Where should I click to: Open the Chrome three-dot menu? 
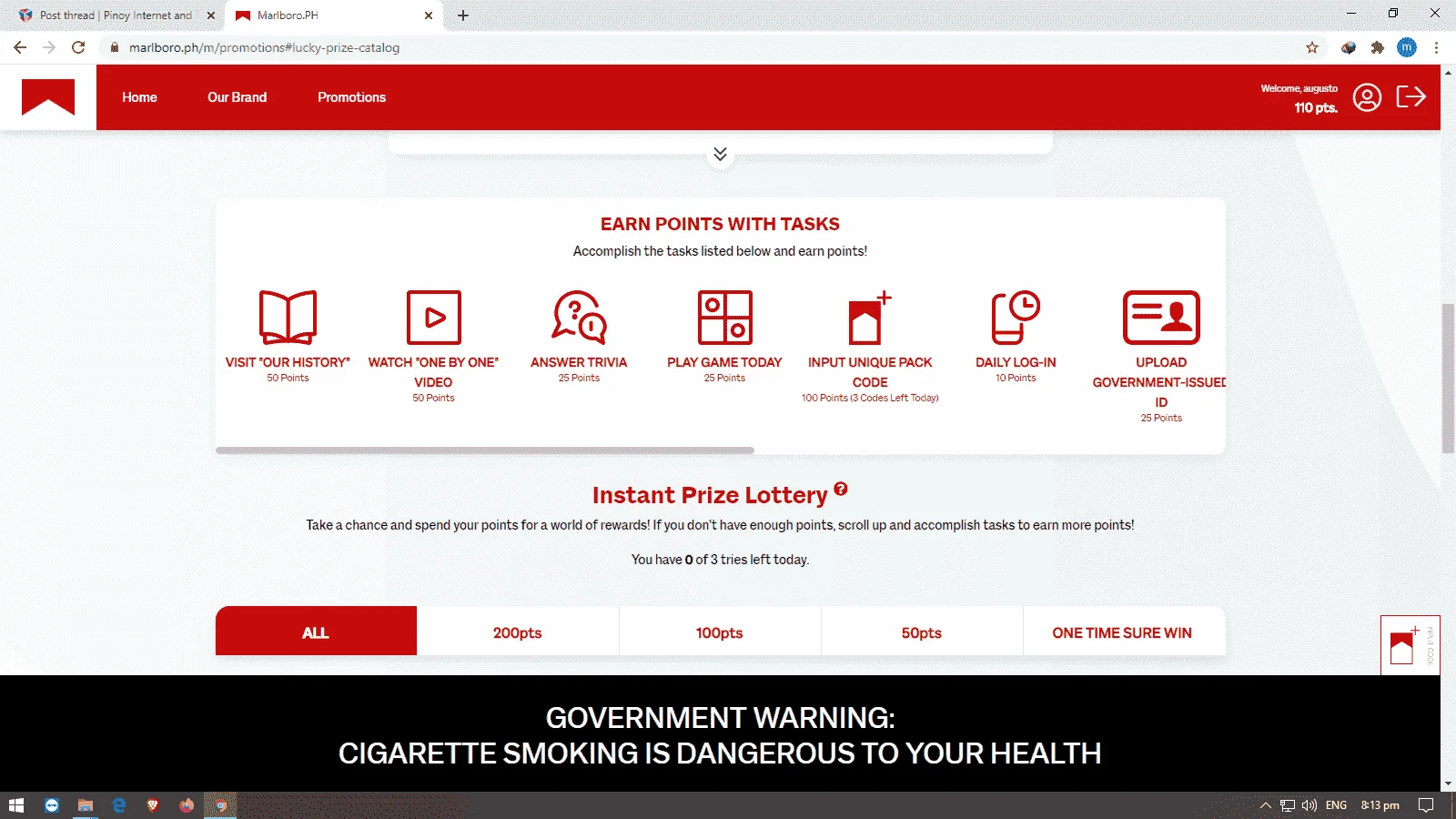(x=1436, y=47)
